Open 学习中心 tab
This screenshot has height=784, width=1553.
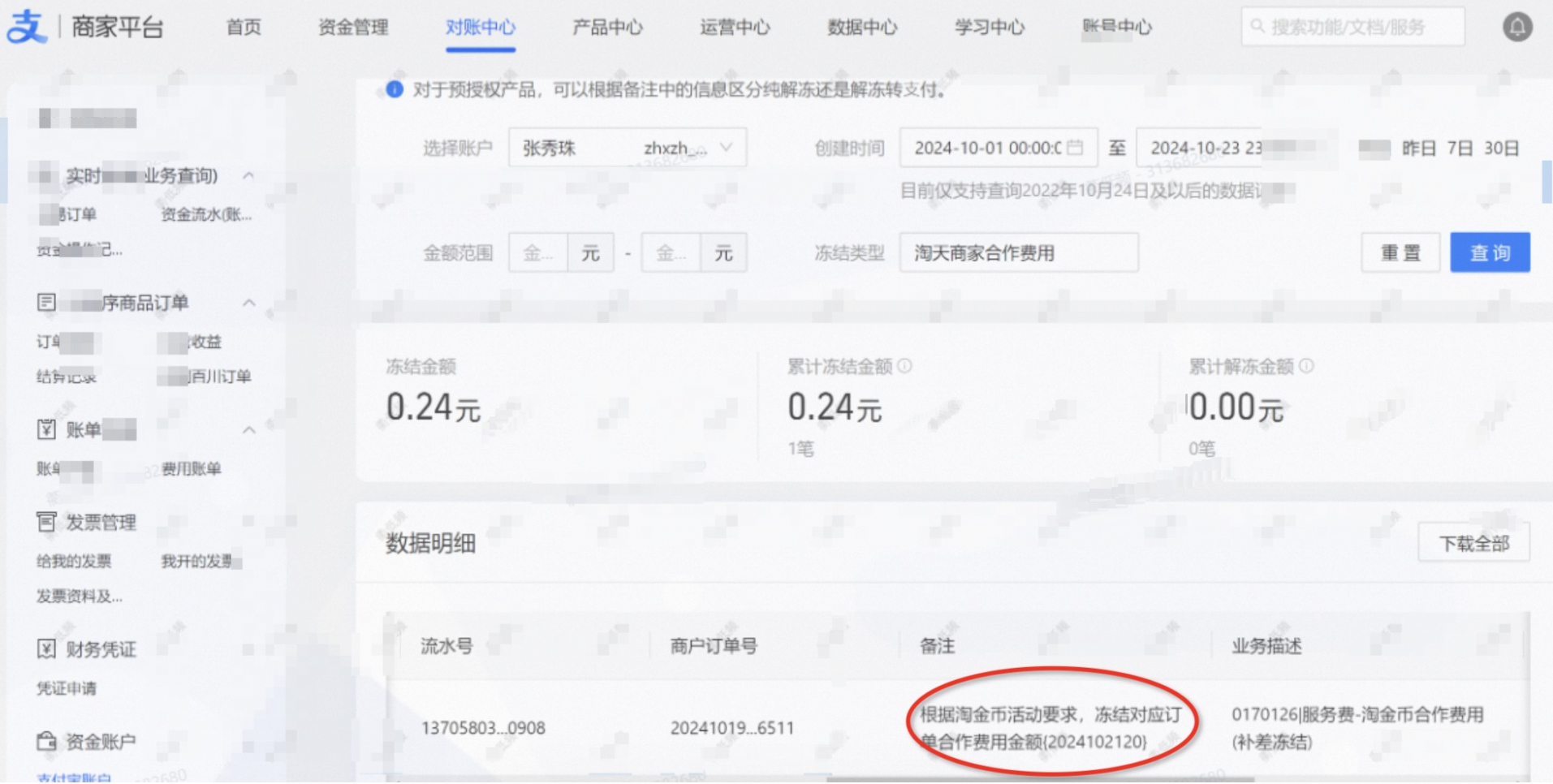click(x=990, y=28)
